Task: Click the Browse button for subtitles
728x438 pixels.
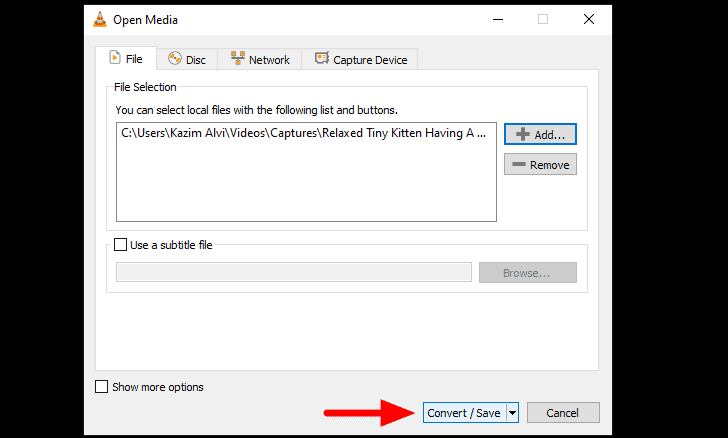Action: pyautogui.click(x=527, y=273)
